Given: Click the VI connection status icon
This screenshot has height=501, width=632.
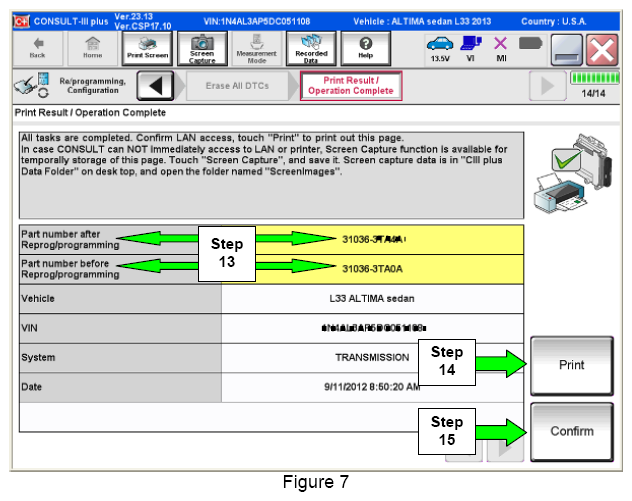Looking at the screenshot, I should point(471,44).
